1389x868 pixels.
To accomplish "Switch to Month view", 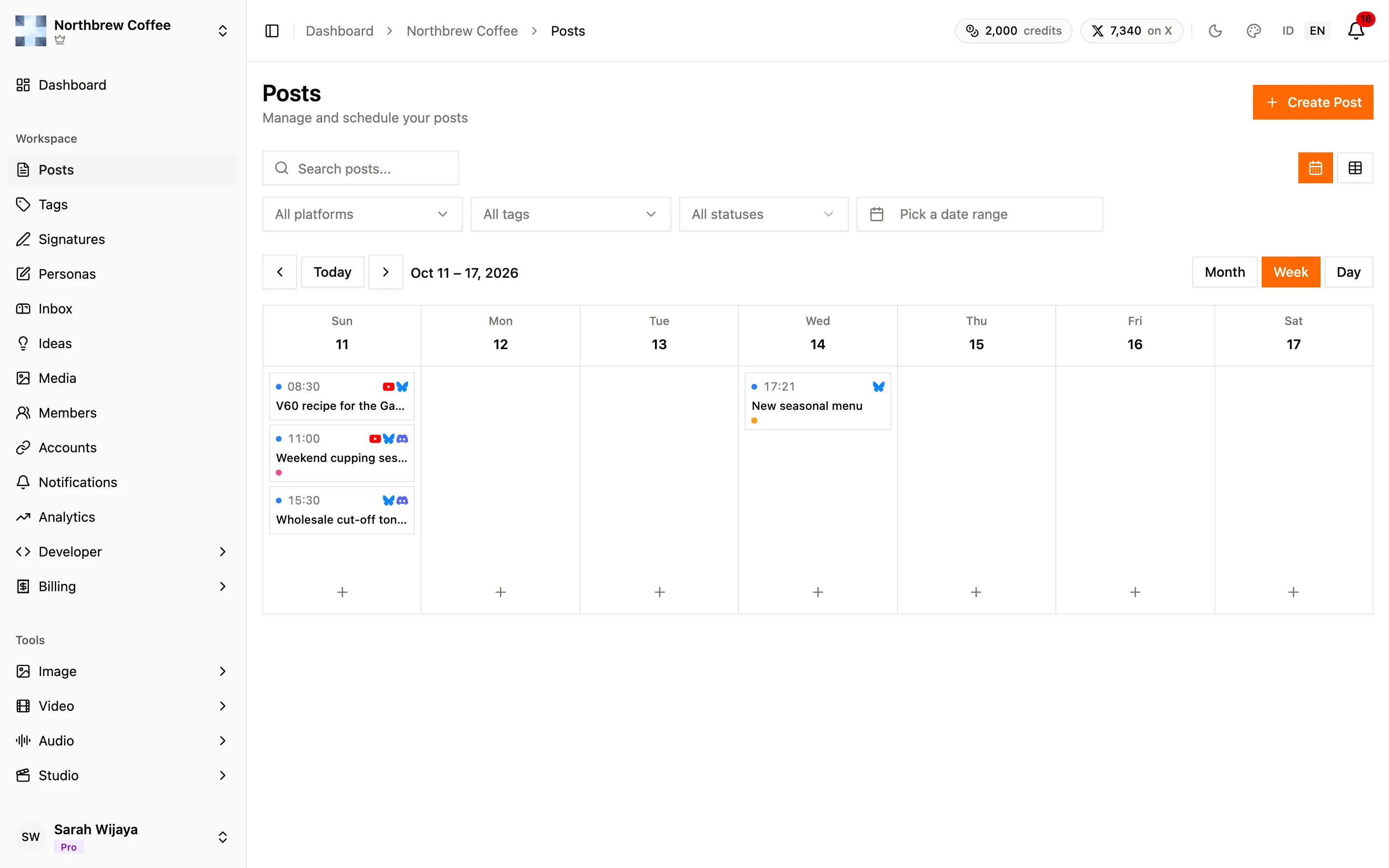I will pos(1224,272).
